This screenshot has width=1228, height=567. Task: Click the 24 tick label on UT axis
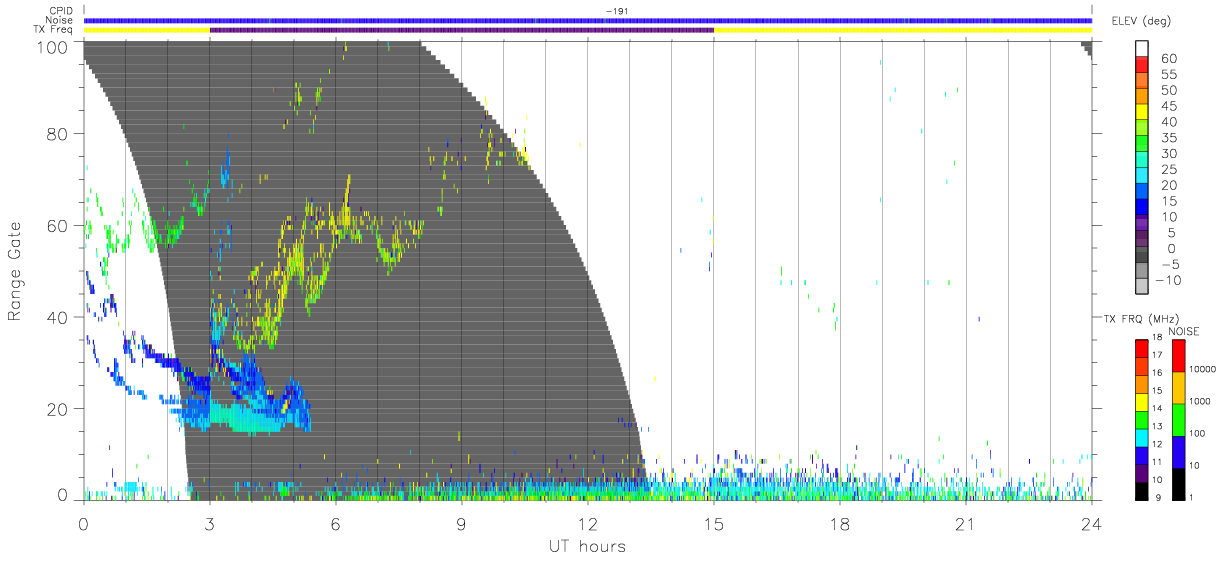click(x=1092, y=523)
